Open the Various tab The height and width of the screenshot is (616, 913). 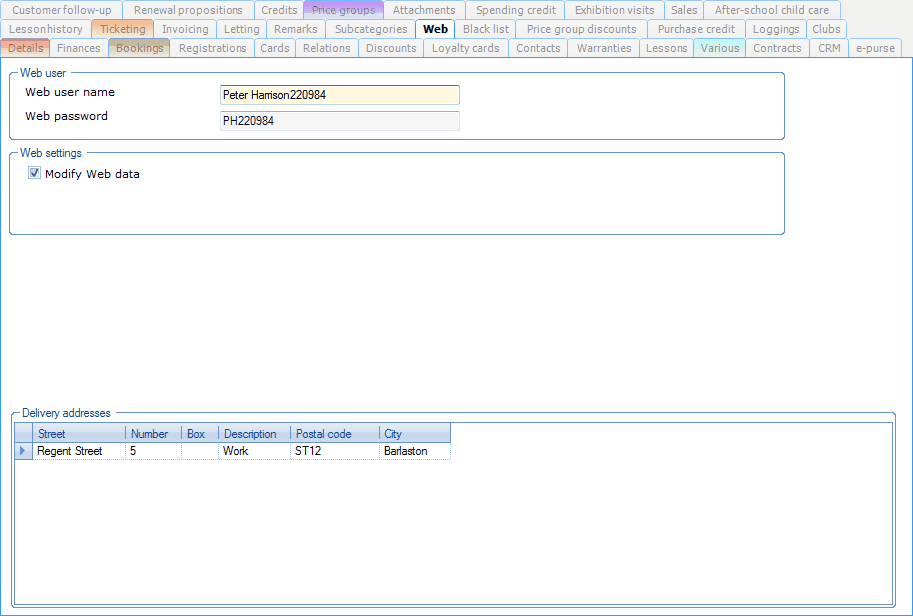tap(719, 48)
